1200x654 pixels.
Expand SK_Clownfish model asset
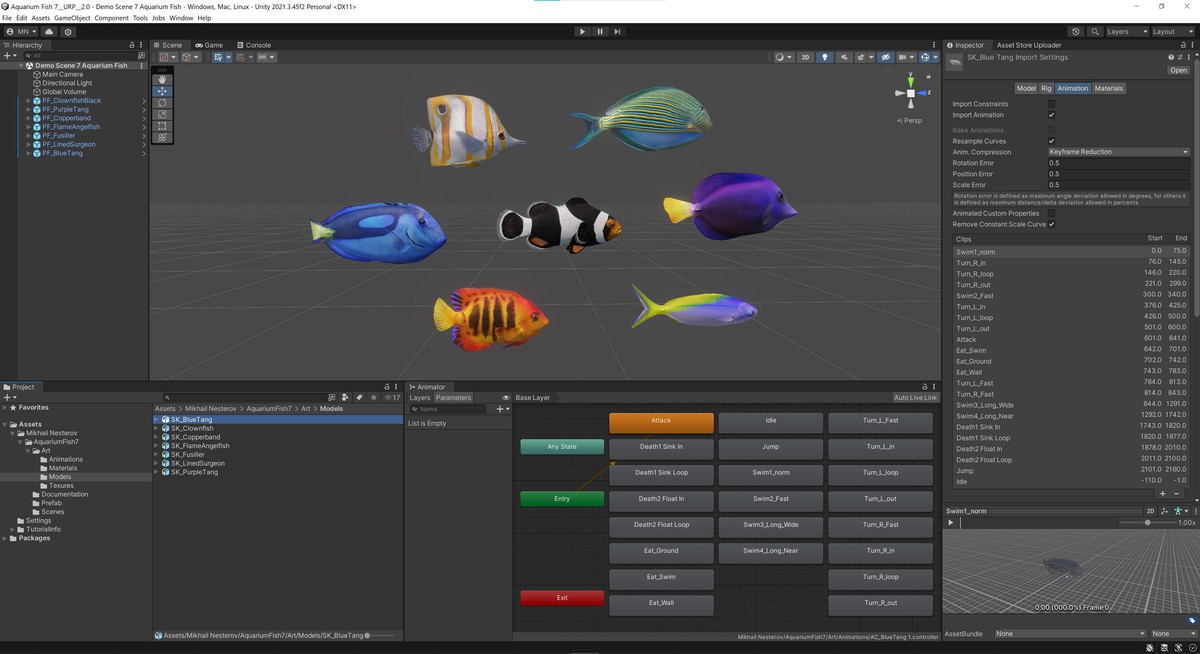pos(157,428)
